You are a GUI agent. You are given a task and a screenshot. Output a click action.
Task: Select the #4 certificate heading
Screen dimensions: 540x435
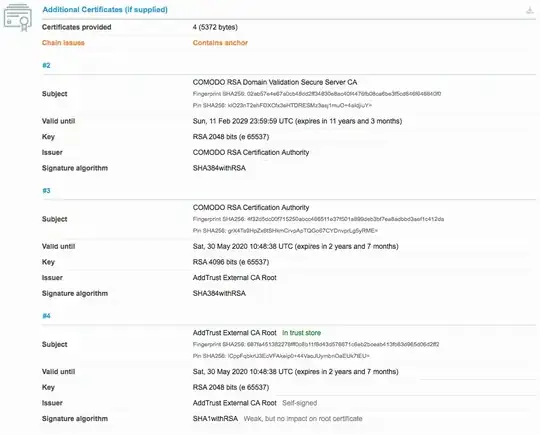pyautogui.click(x=46, y=316)
